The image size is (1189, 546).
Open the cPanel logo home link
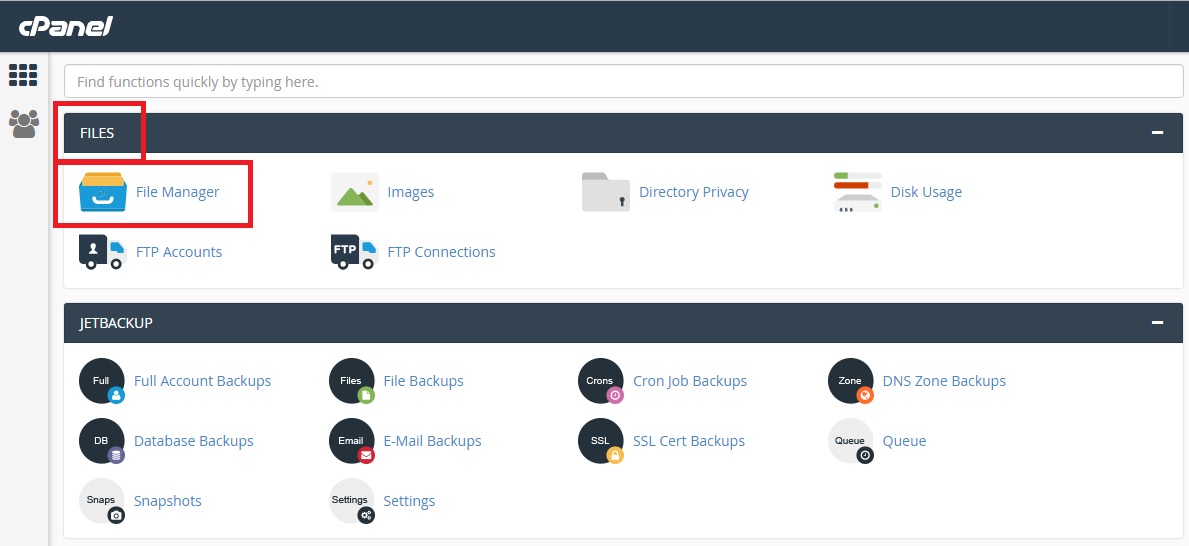point(65,27)
